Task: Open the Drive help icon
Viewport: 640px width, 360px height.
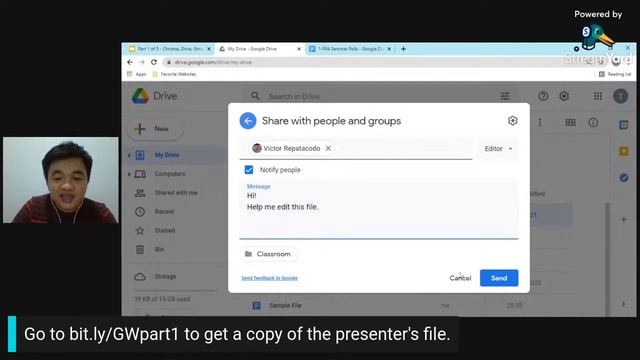Action: (543, 96)
